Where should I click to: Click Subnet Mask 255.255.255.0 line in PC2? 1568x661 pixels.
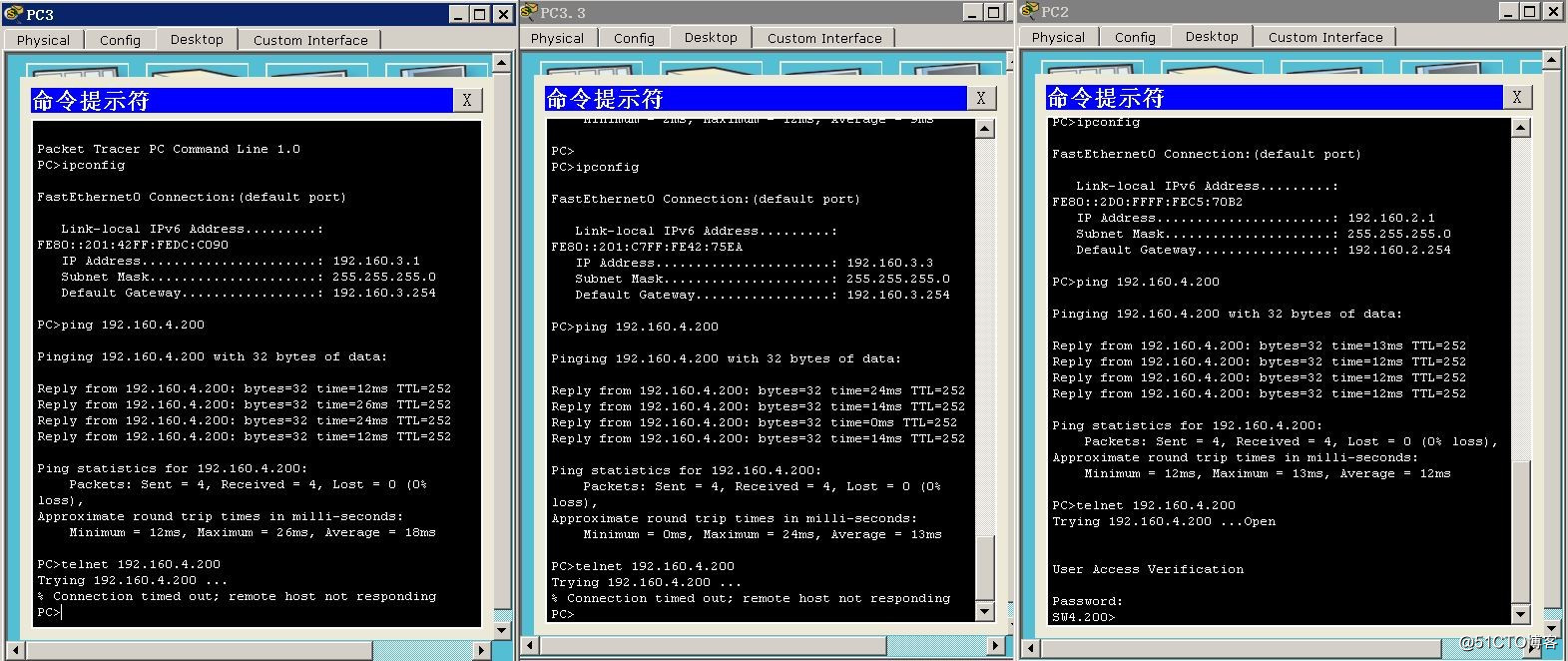(1264, 234)
